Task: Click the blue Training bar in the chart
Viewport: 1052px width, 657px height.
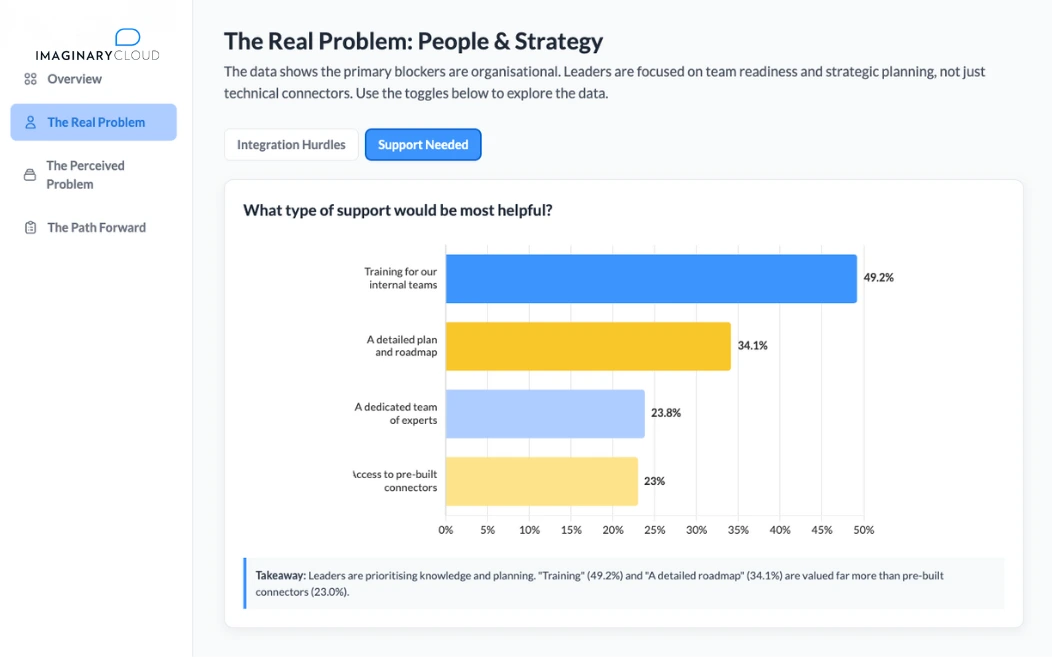Action: 650,278
